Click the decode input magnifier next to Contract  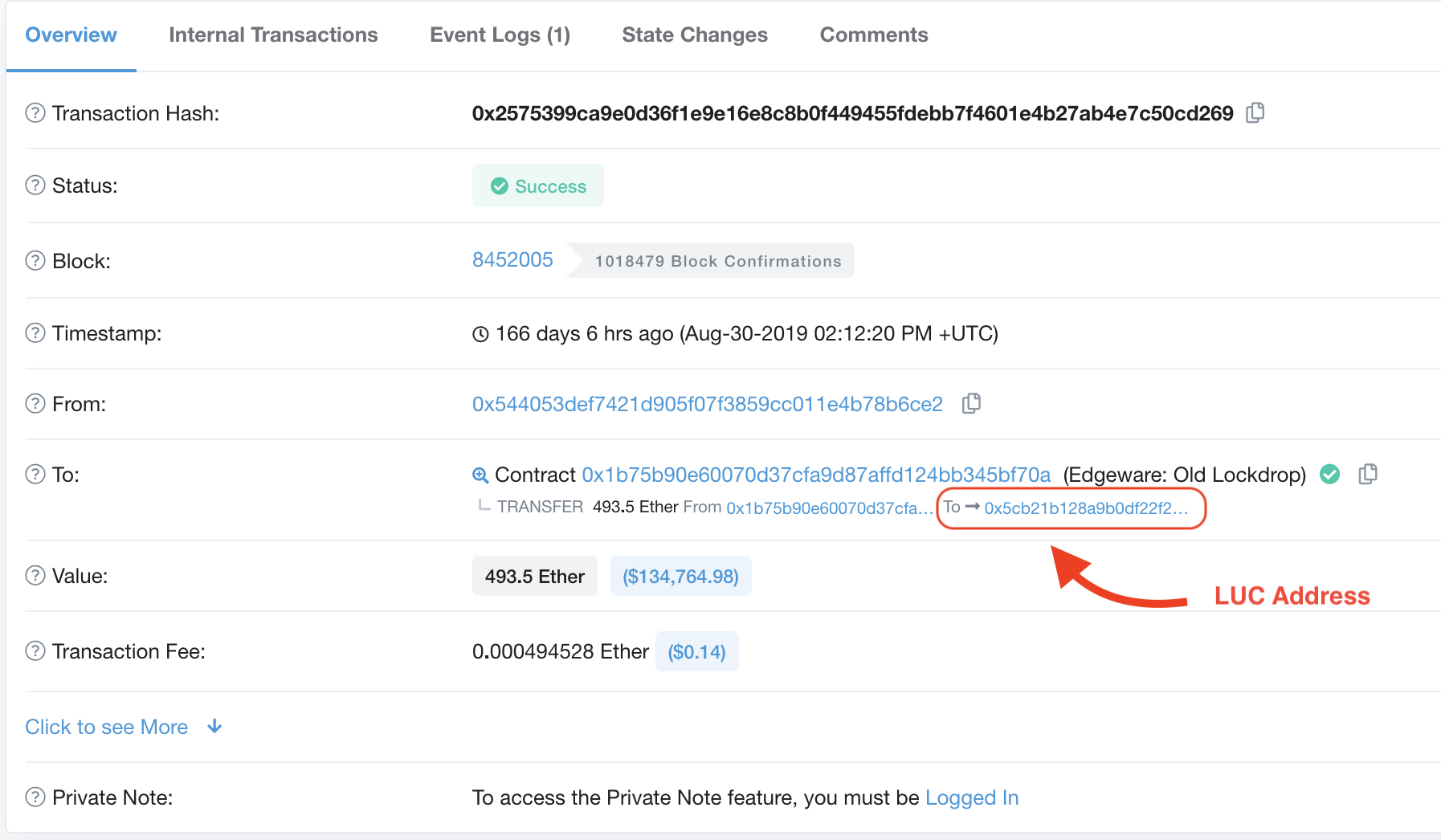(x=480, y=475)
